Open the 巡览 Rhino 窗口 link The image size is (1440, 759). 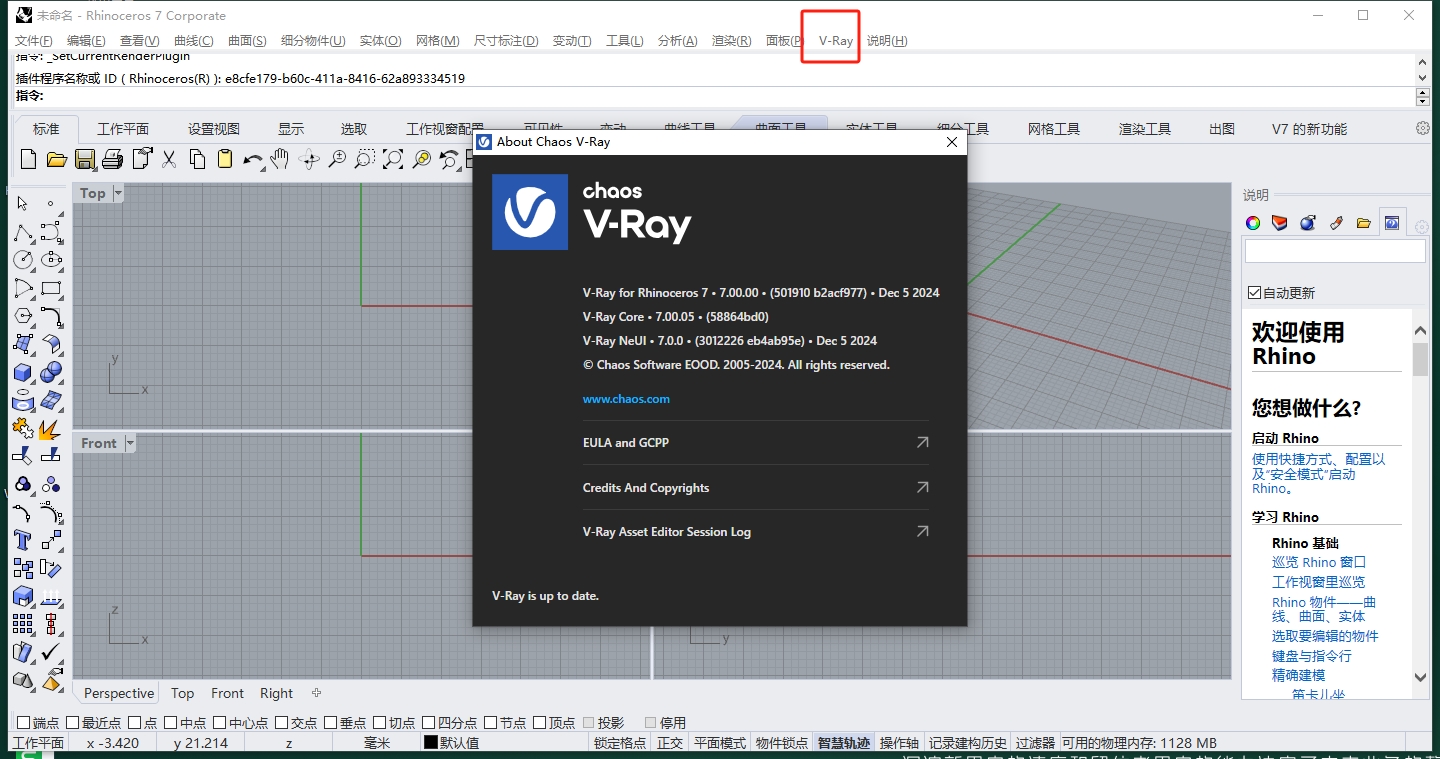click(1319, 562)
